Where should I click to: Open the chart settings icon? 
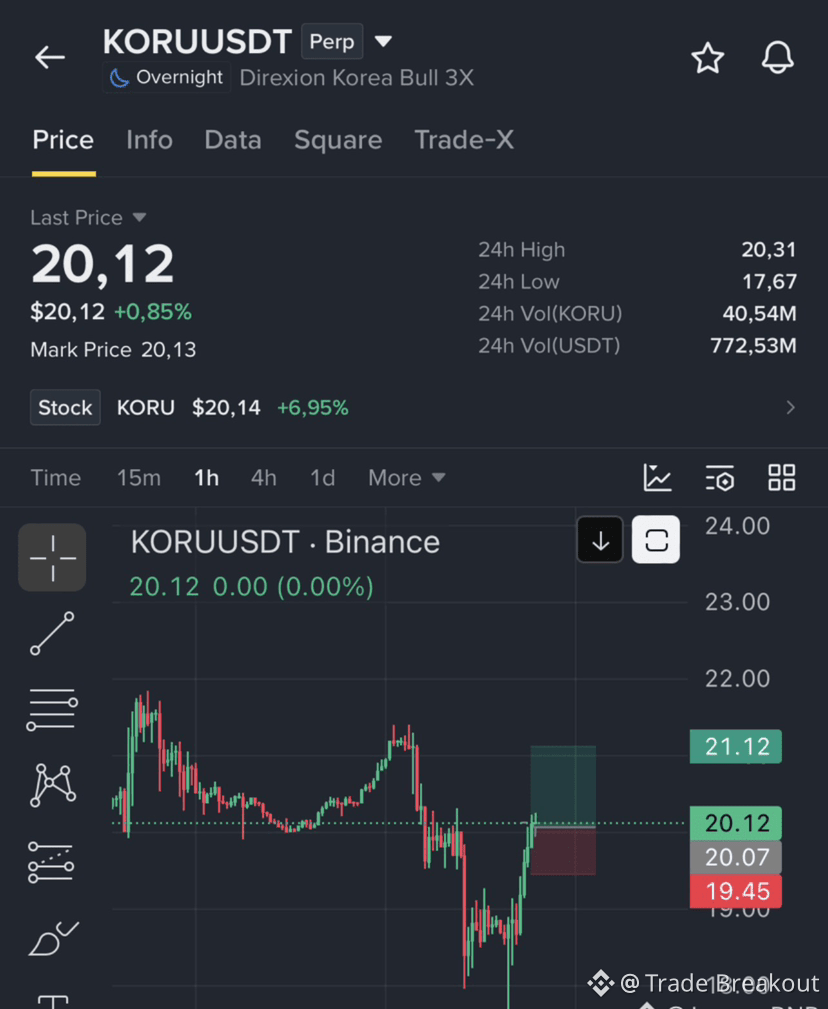719,478
